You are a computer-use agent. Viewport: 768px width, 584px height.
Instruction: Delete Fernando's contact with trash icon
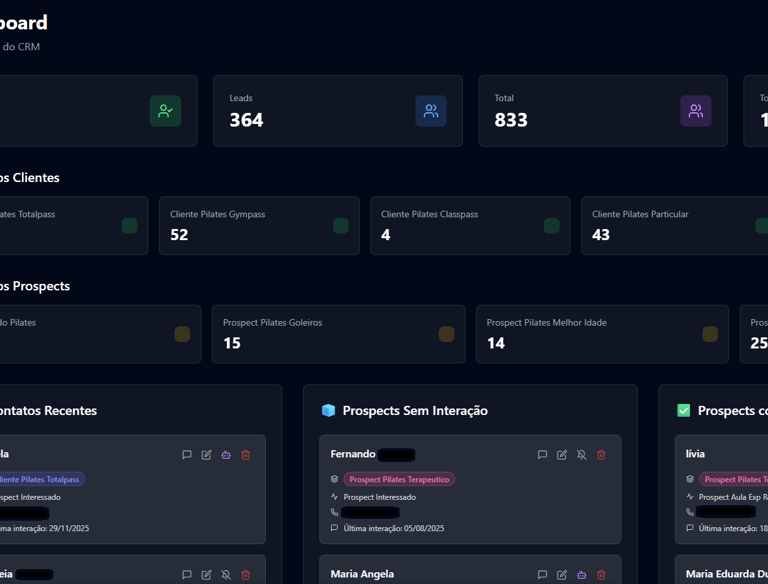(x=601, y=455)
